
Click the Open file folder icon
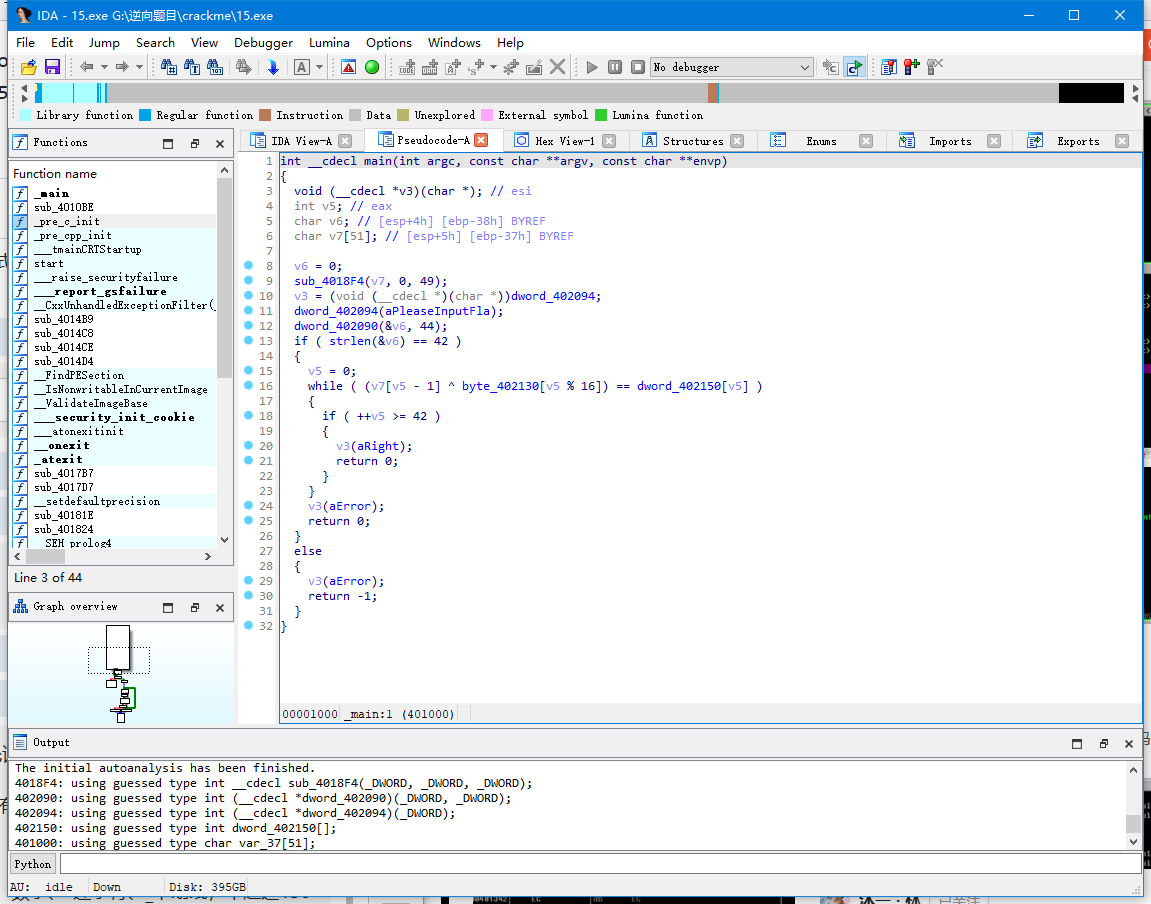coord(29,67)
